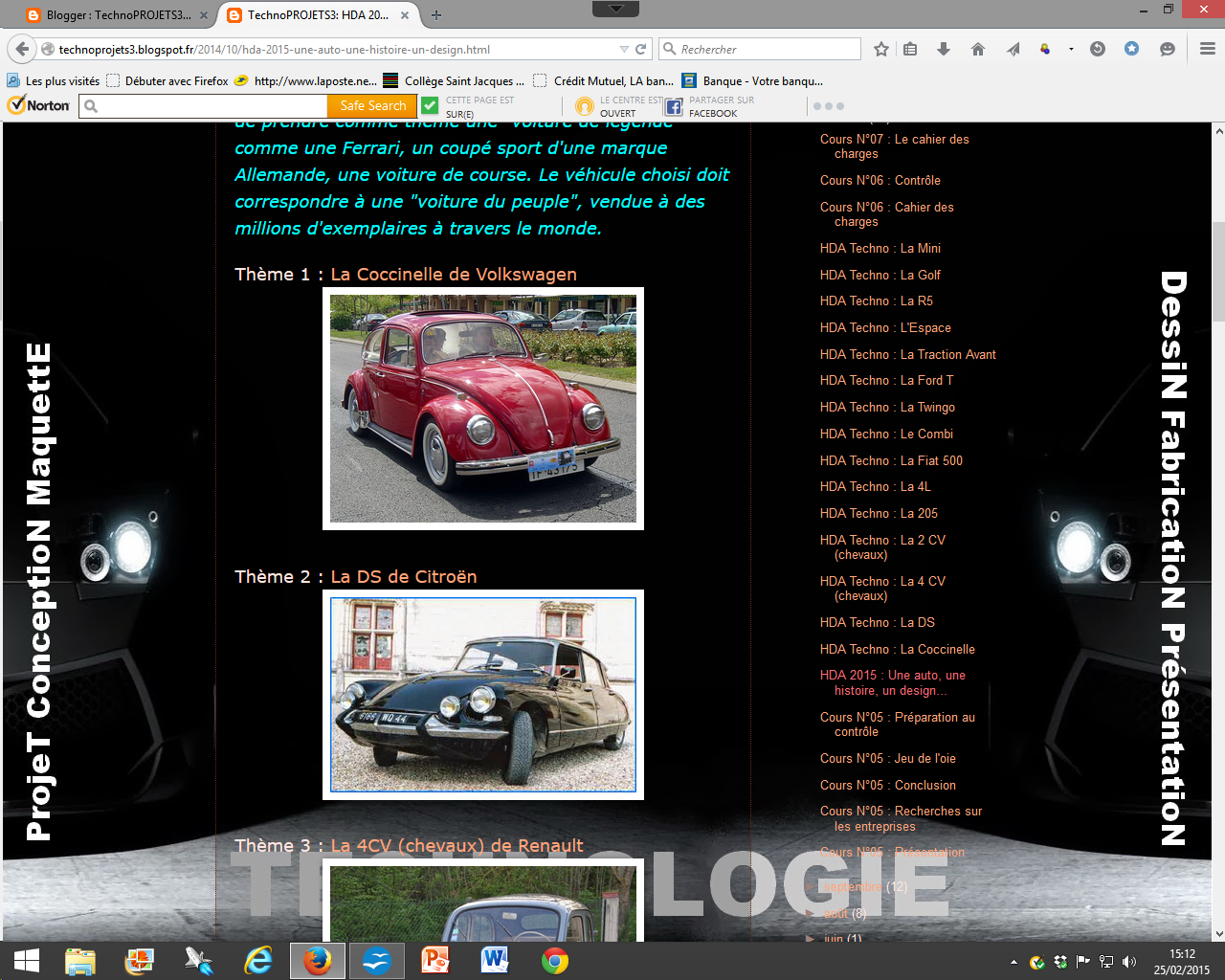Click the blue circle star toolbar icon
This screenshot has height=980, width=1225.
(x=1131, y=48)
